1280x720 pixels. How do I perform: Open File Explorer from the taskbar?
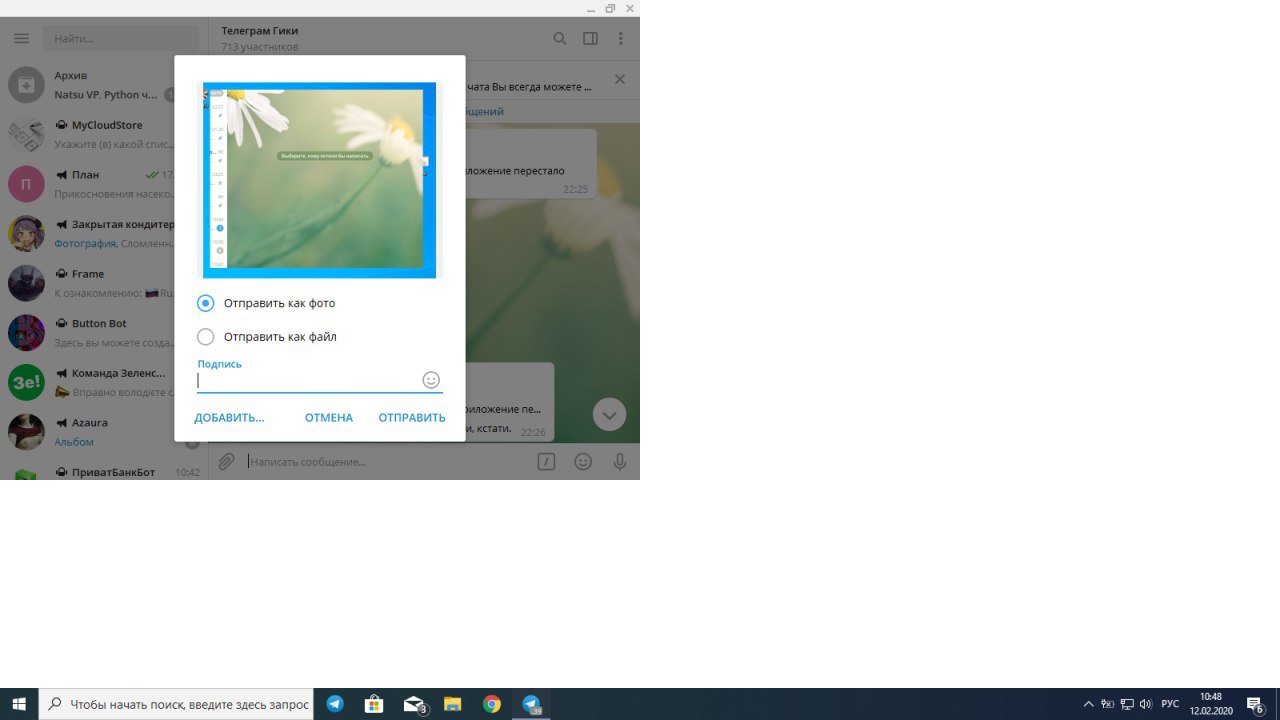(x=452, y=704)
